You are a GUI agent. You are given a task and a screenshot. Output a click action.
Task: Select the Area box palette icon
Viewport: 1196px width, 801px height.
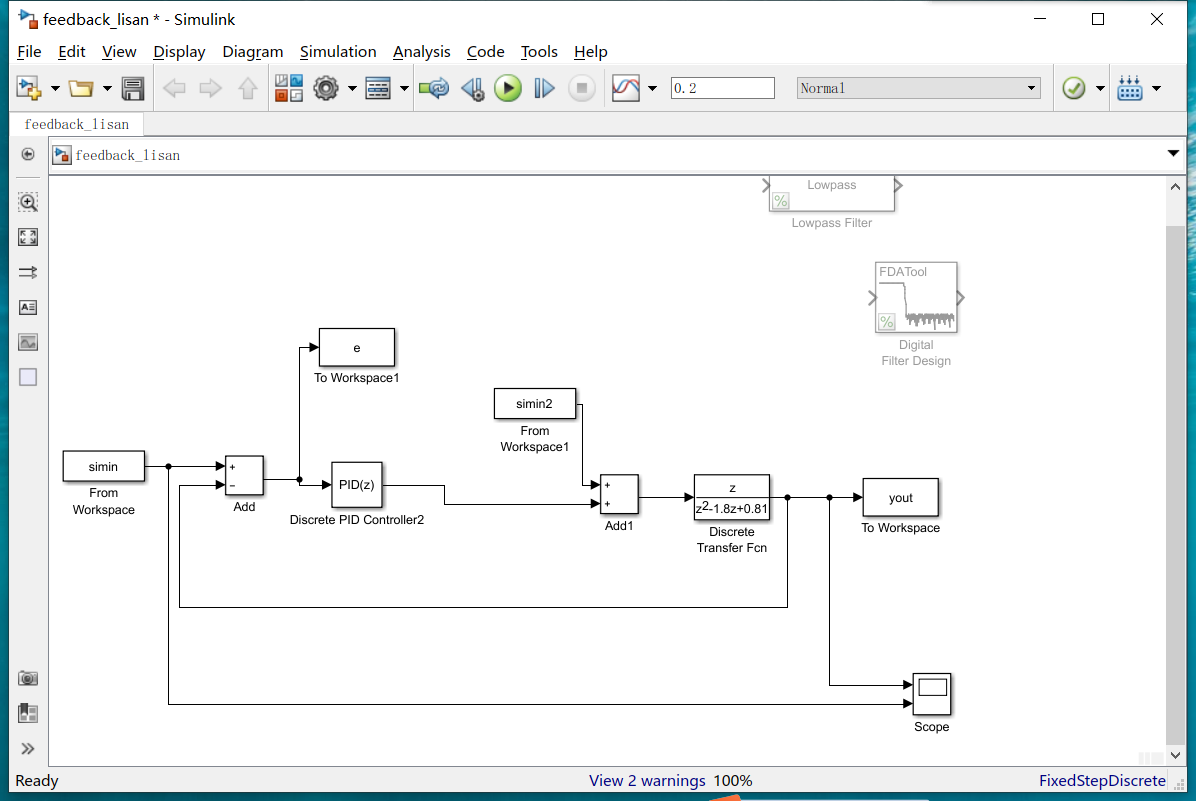[x=28, y=378]
